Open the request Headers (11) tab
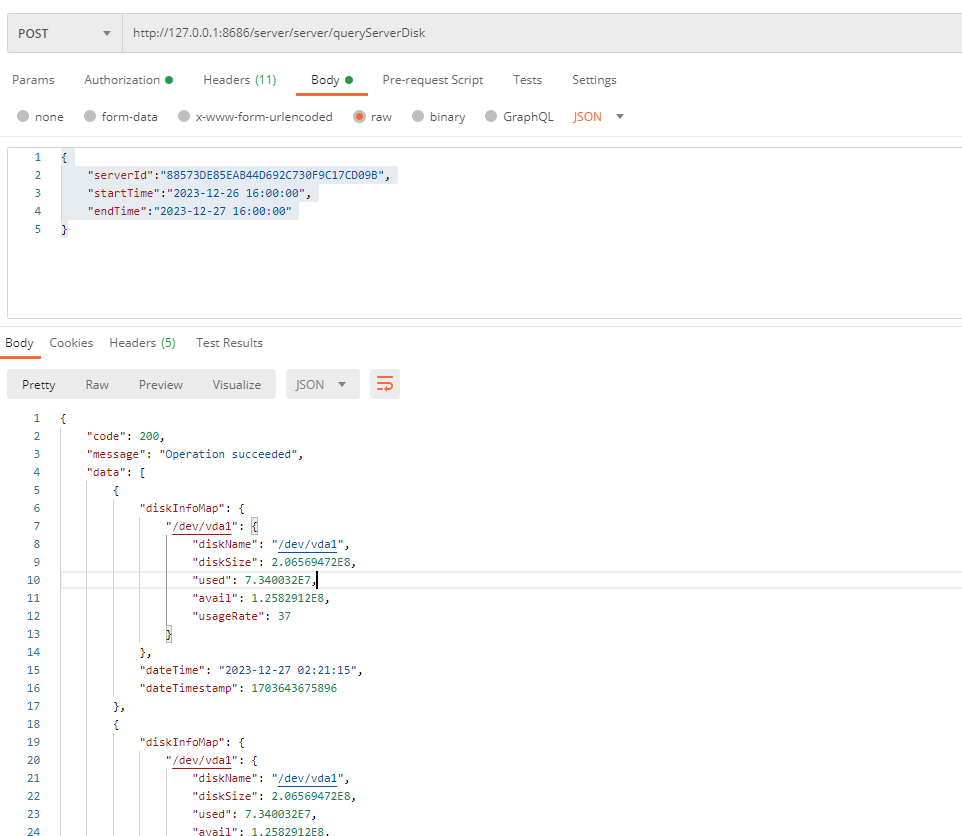 (x=239, y=80)
